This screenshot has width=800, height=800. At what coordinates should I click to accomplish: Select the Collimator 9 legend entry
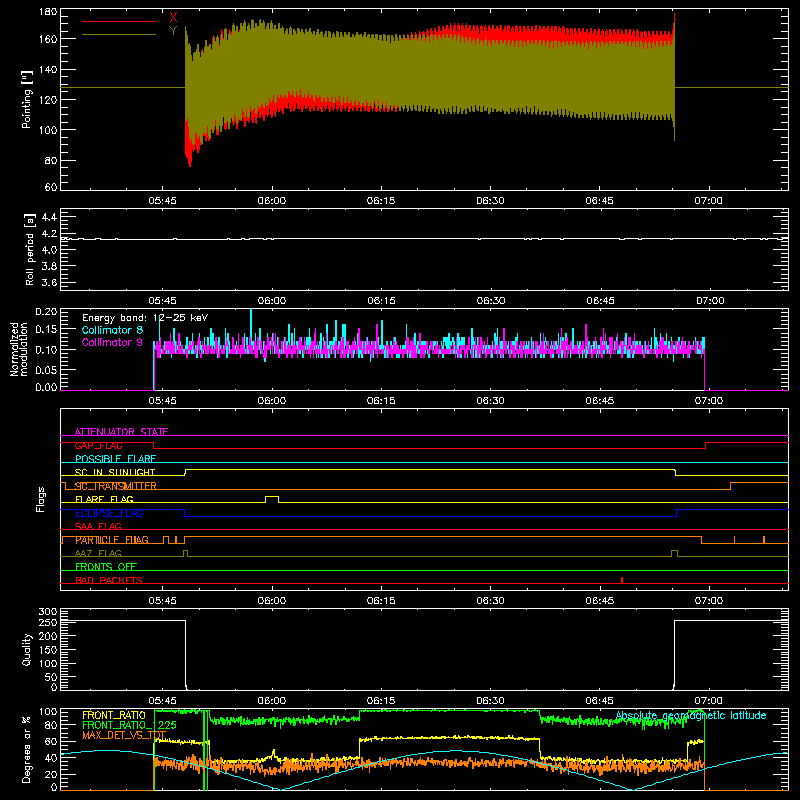[x=112, y=342]
